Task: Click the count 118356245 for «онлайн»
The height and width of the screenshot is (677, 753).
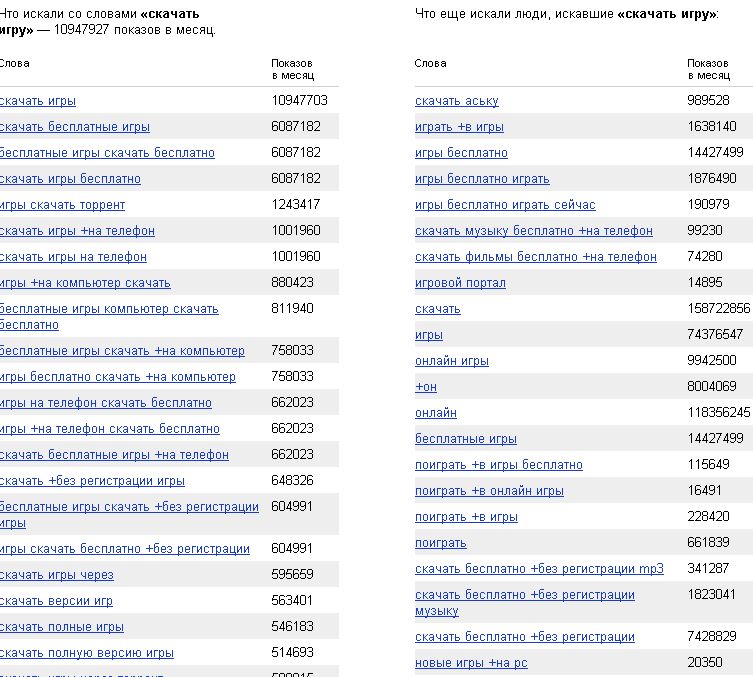Action: (718, 412)
